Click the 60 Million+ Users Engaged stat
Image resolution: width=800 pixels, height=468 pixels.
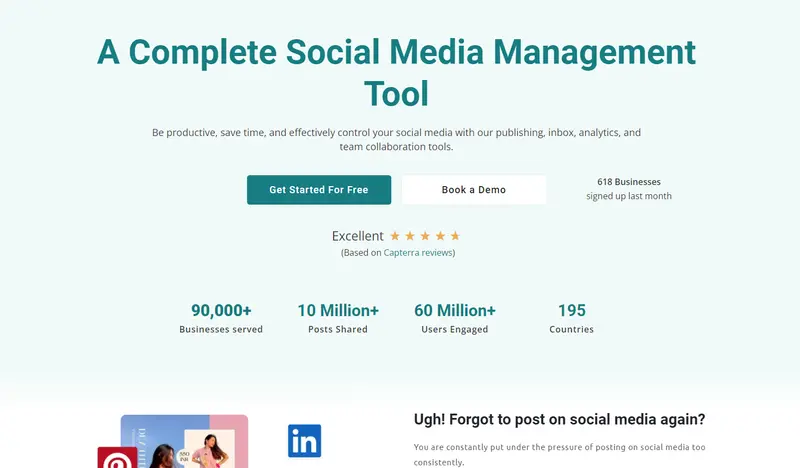coord(455,318)
